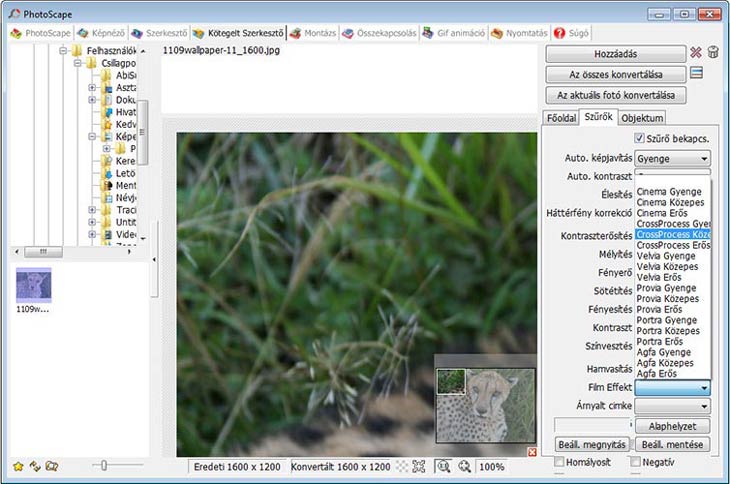This screenshot has width=730, height=484.
Task: Switch to the Objektum tab
Action: (x=642, y=118)
